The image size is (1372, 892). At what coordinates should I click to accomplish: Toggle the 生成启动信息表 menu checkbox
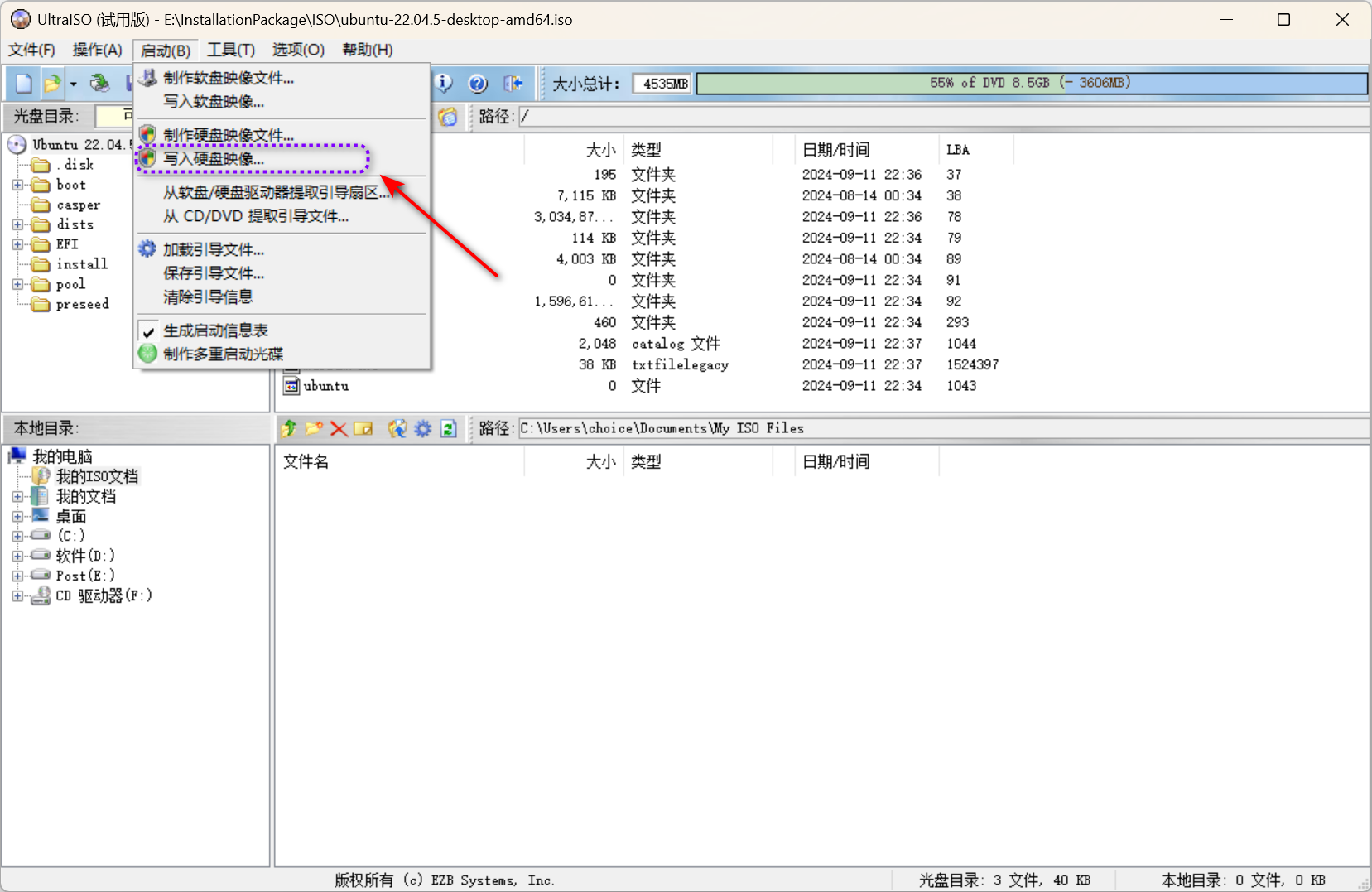coord(147,330)
